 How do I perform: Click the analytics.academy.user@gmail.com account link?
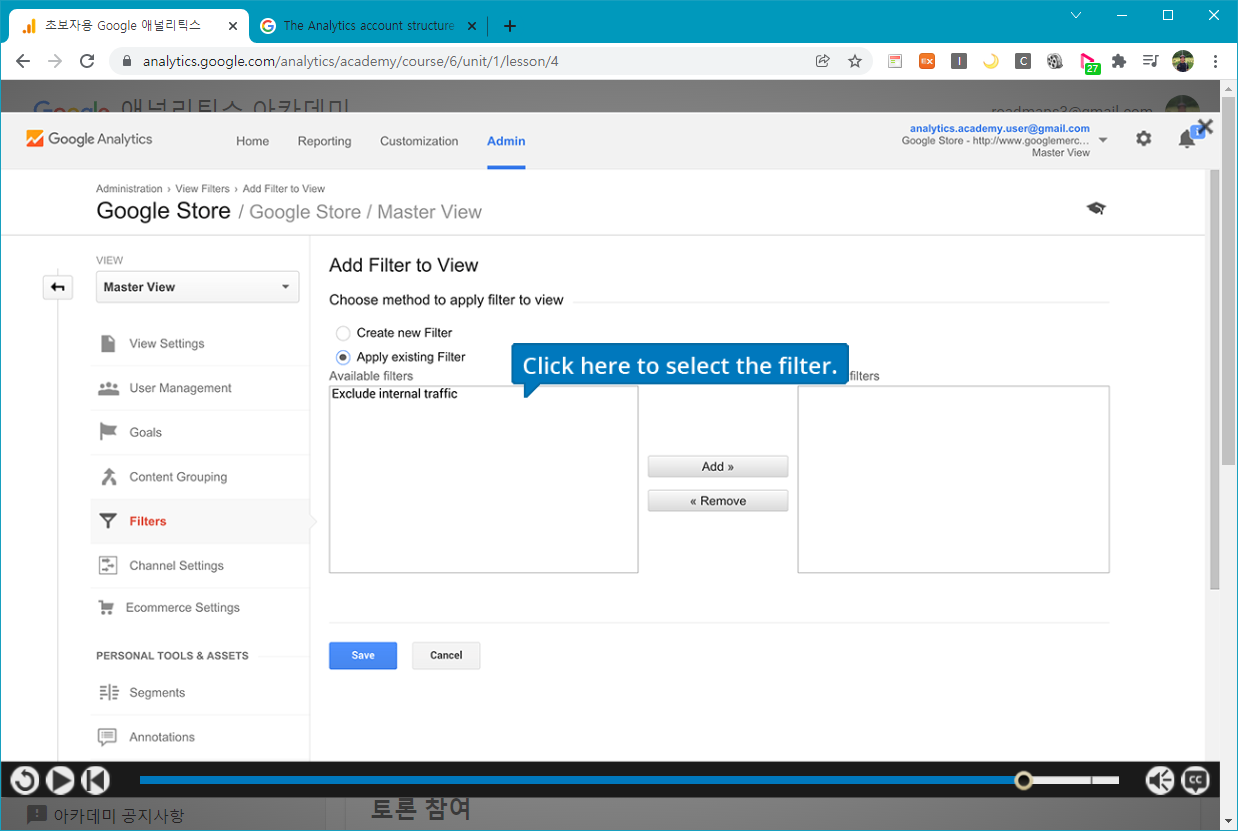(1000, 128)
